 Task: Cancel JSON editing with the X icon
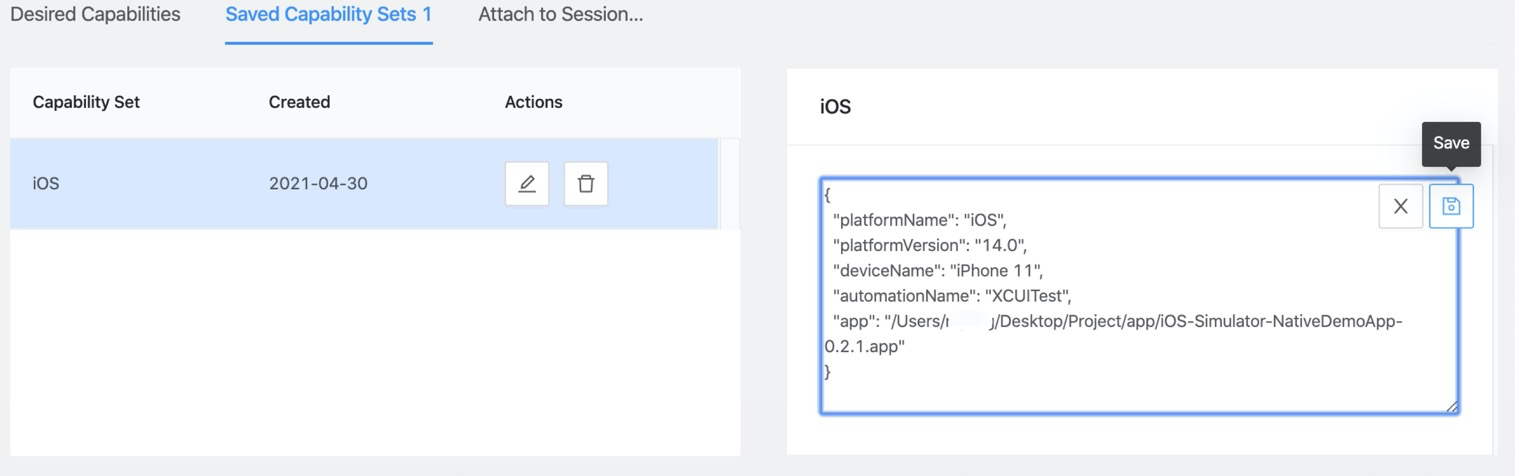[x=1400, y=206]
